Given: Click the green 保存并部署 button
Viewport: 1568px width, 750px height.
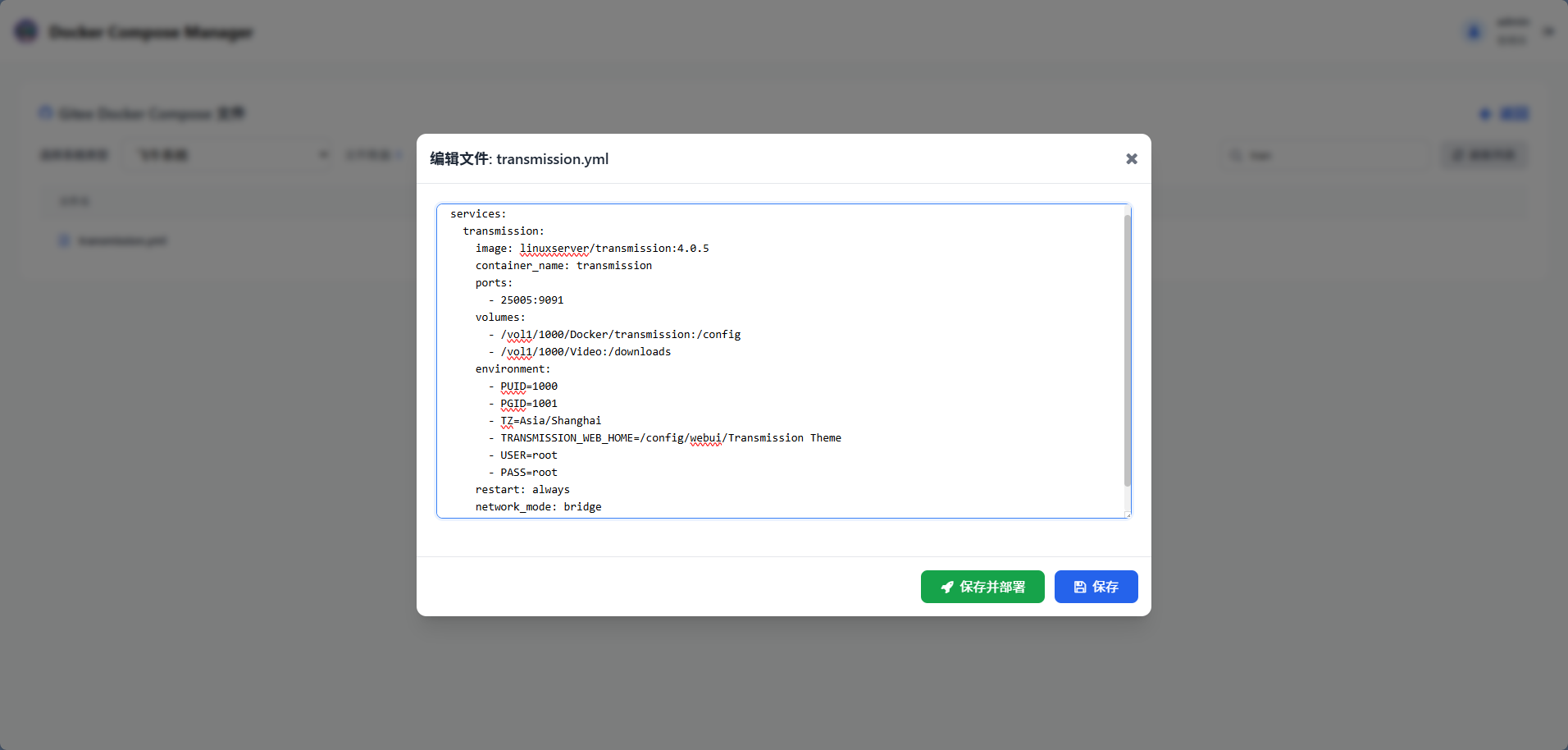Looking at the screenshot, I should [982, 587].
